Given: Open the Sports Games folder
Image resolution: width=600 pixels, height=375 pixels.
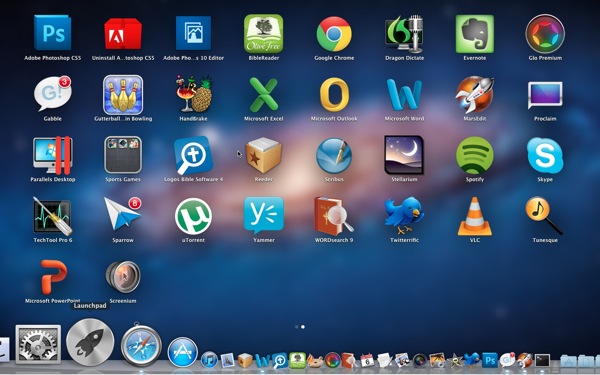Looking at the screenshot, I should point(123,155).
